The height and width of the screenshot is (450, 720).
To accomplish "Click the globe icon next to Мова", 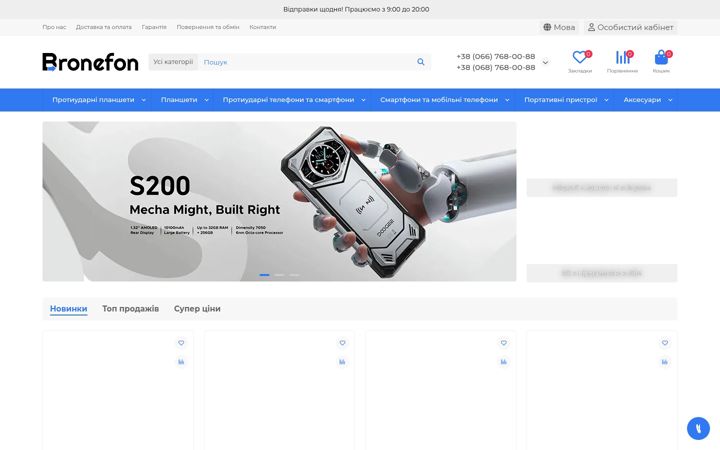I will coord(547,27).
